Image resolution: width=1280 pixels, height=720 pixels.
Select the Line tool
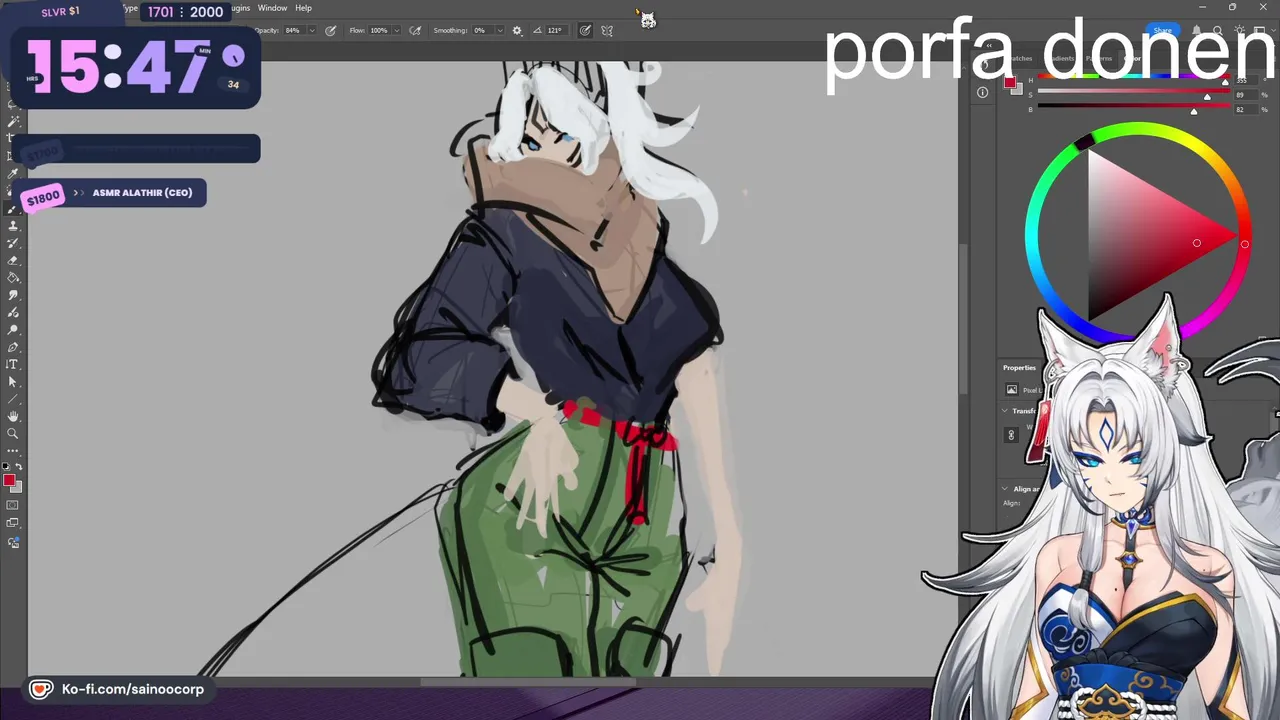coord(13,399)
